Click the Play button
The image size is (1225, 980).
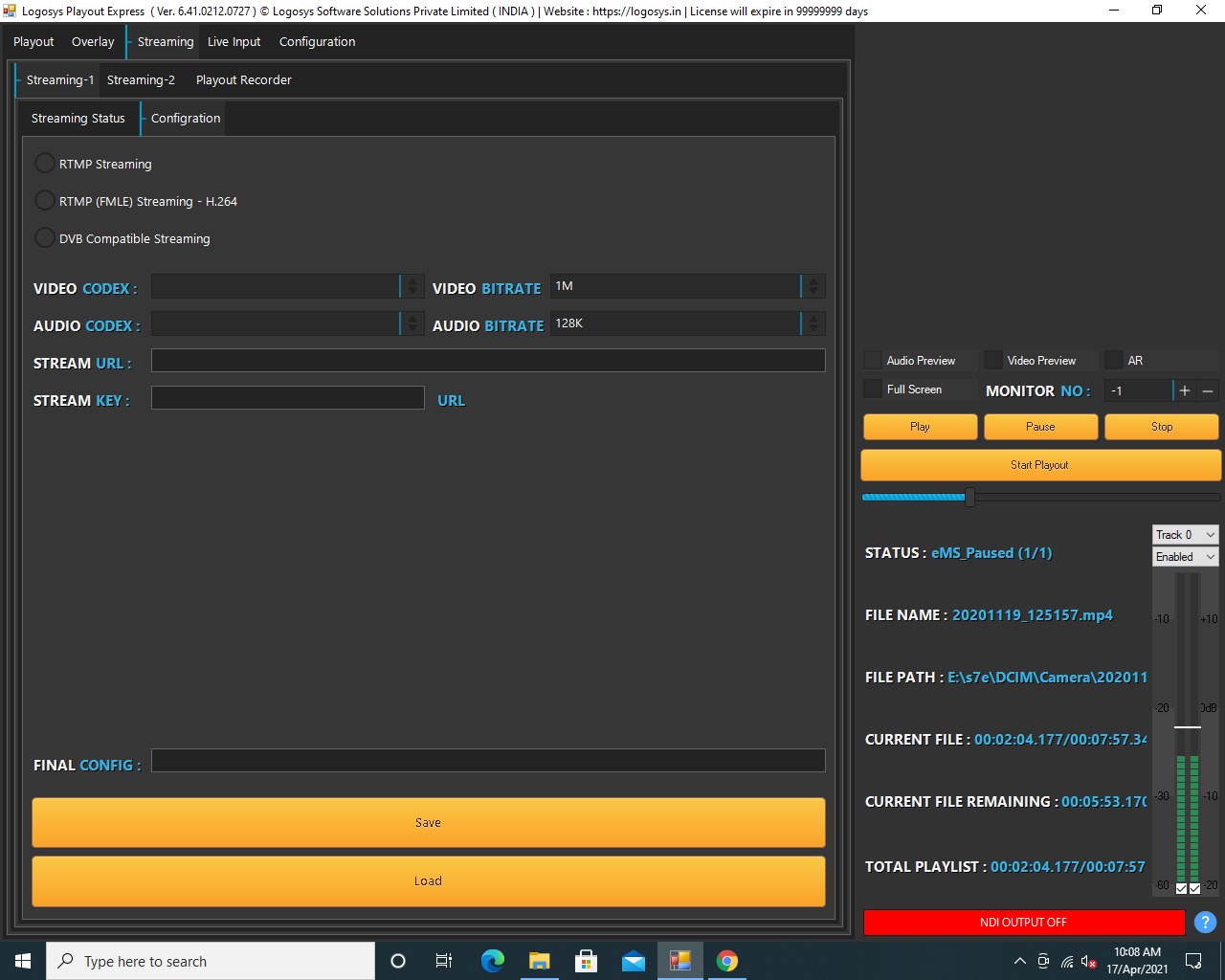click(x=920, y=427)
